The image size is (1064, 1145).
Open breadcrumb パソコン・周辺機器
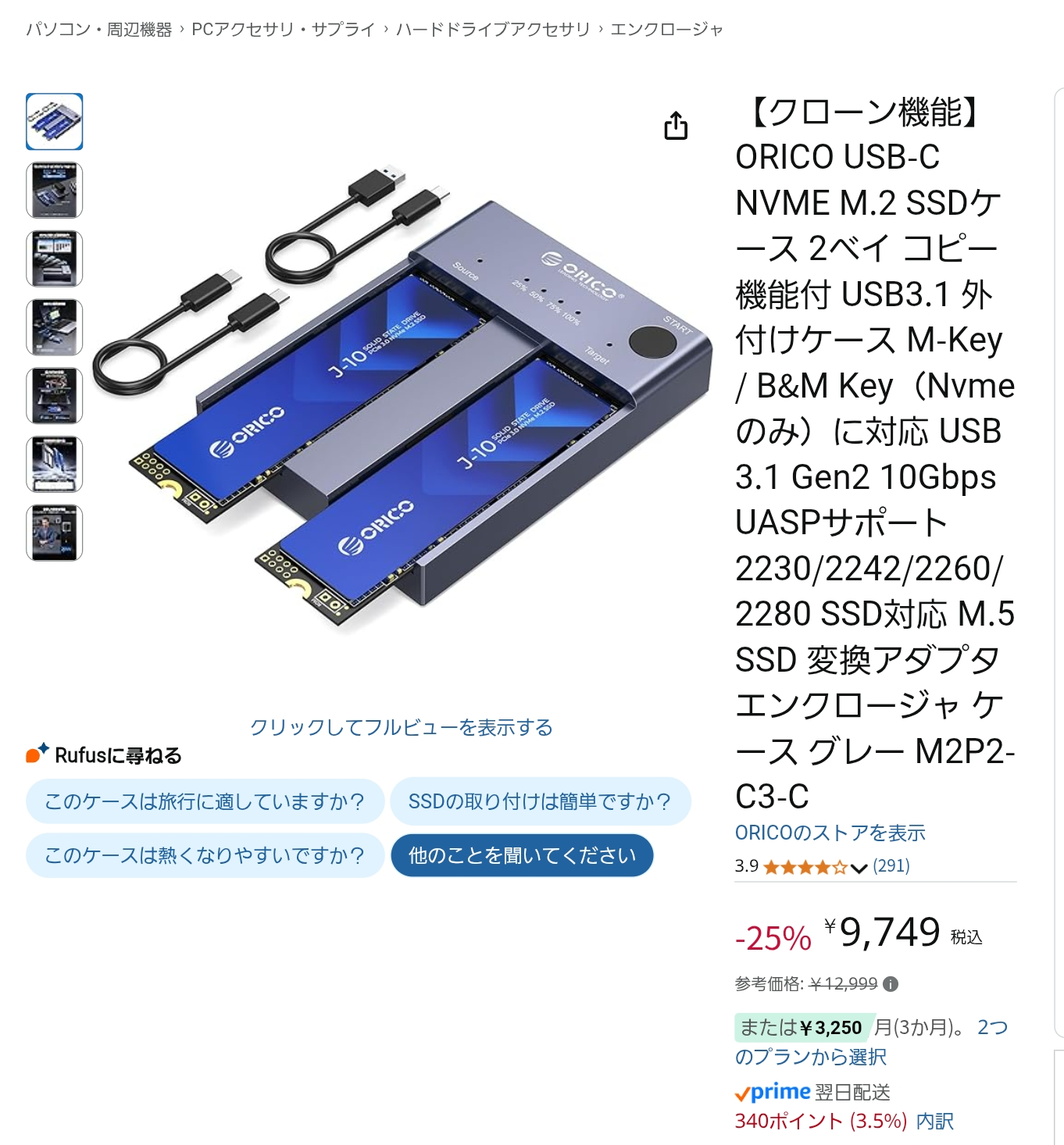[99, 30]
